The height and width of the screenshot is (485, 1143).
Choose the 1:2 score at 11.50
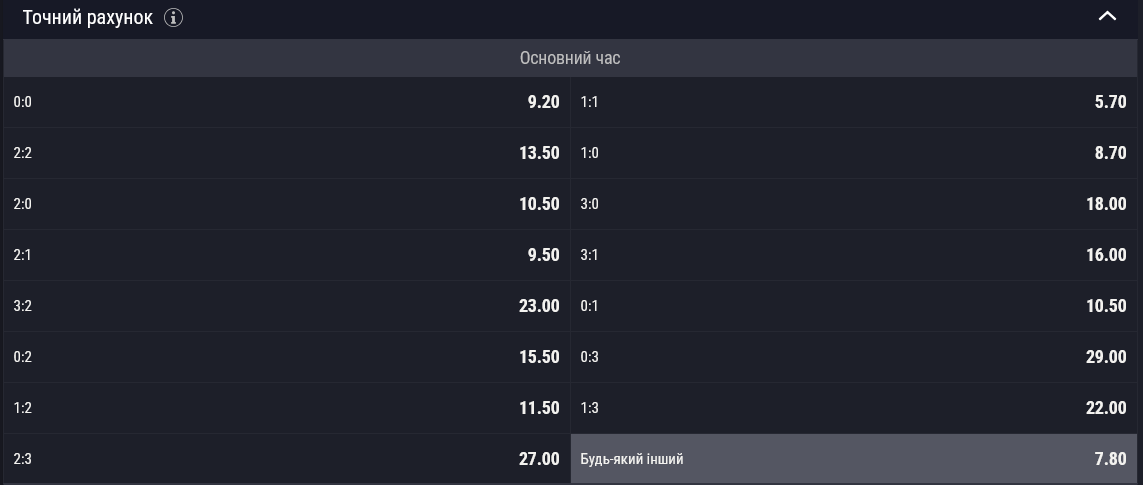tap(286, 408)
